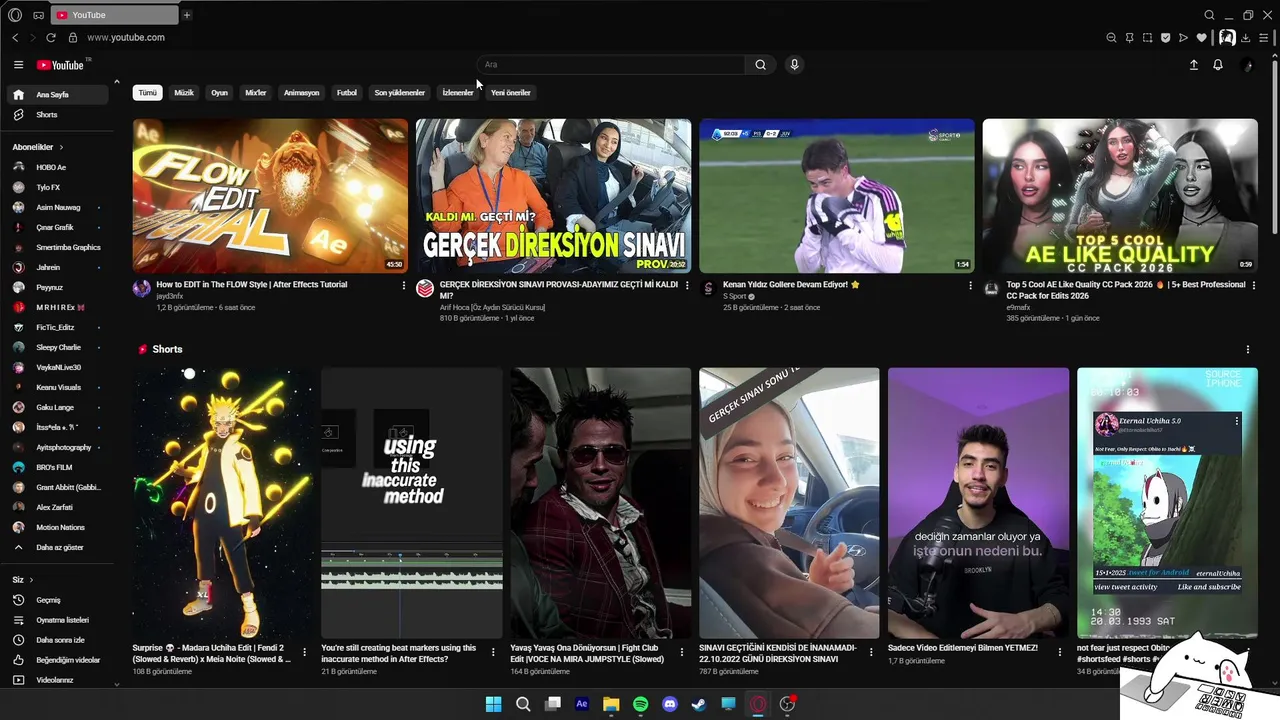Collapse subscriptions with Daha az göster
Image resolution: width=1280 pixels, height=720 pixels.
click(59, 547)
